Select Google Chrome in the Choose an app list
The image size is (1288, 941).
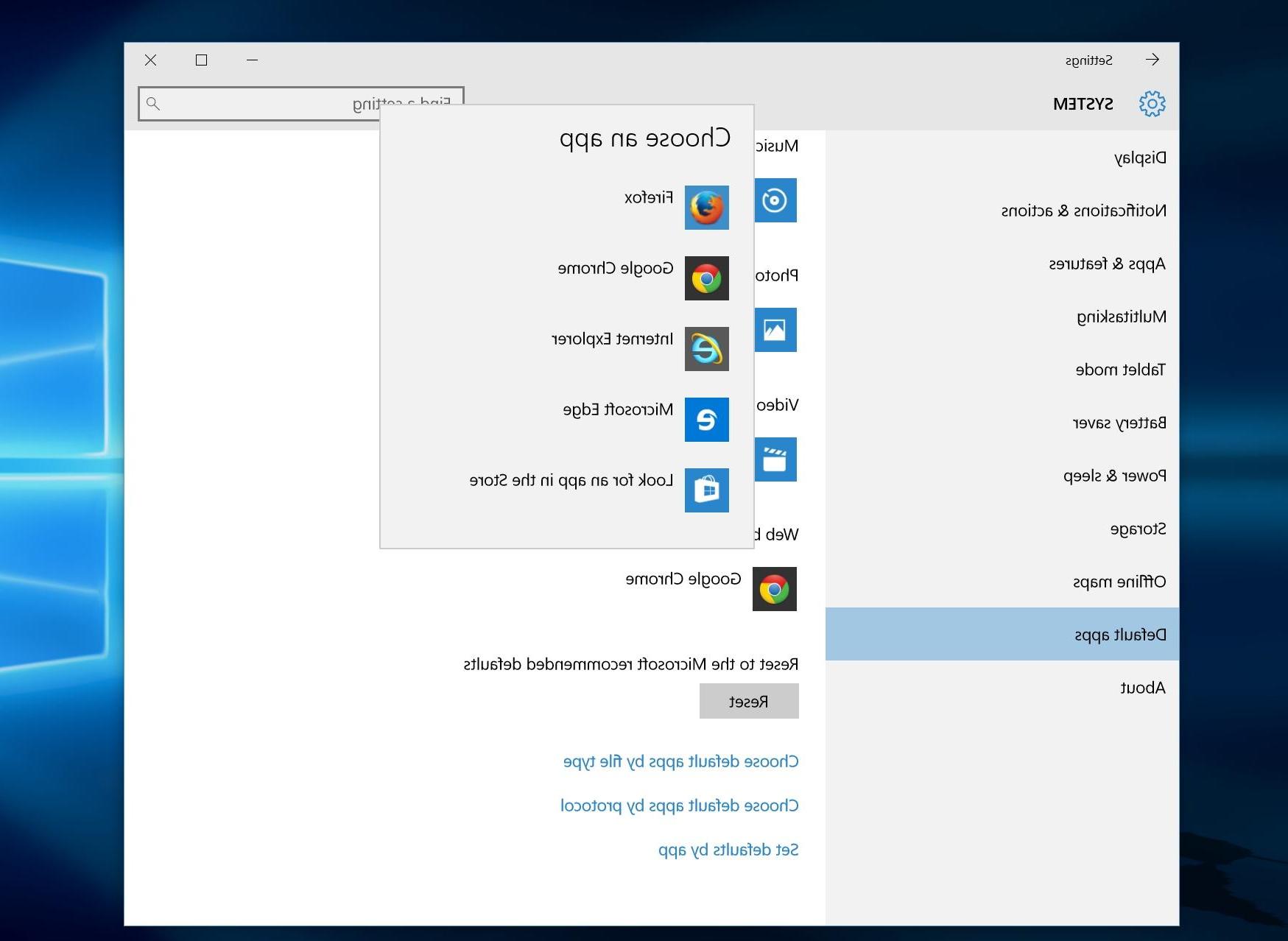coord(567,278)
